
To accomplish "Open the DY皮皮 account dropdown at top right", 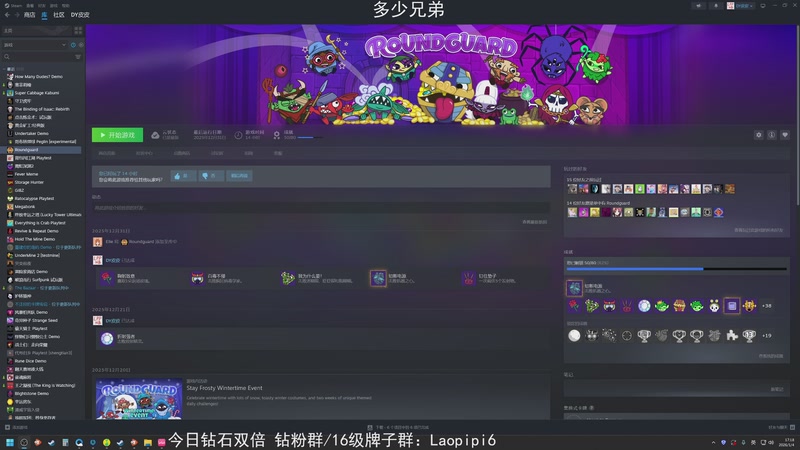I will tap(740, 6).
